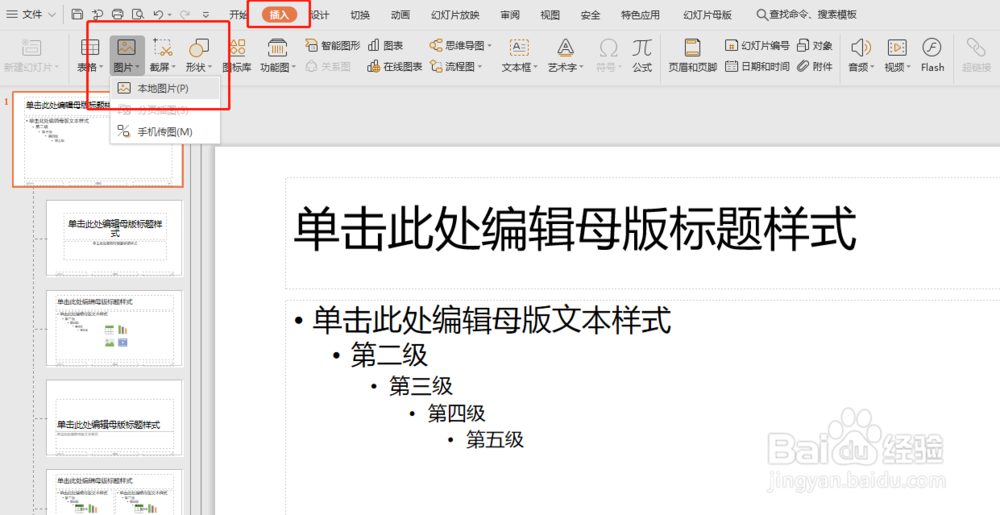Switch to the 切换 tab
Screen dimensions: 1000x515
360,15
